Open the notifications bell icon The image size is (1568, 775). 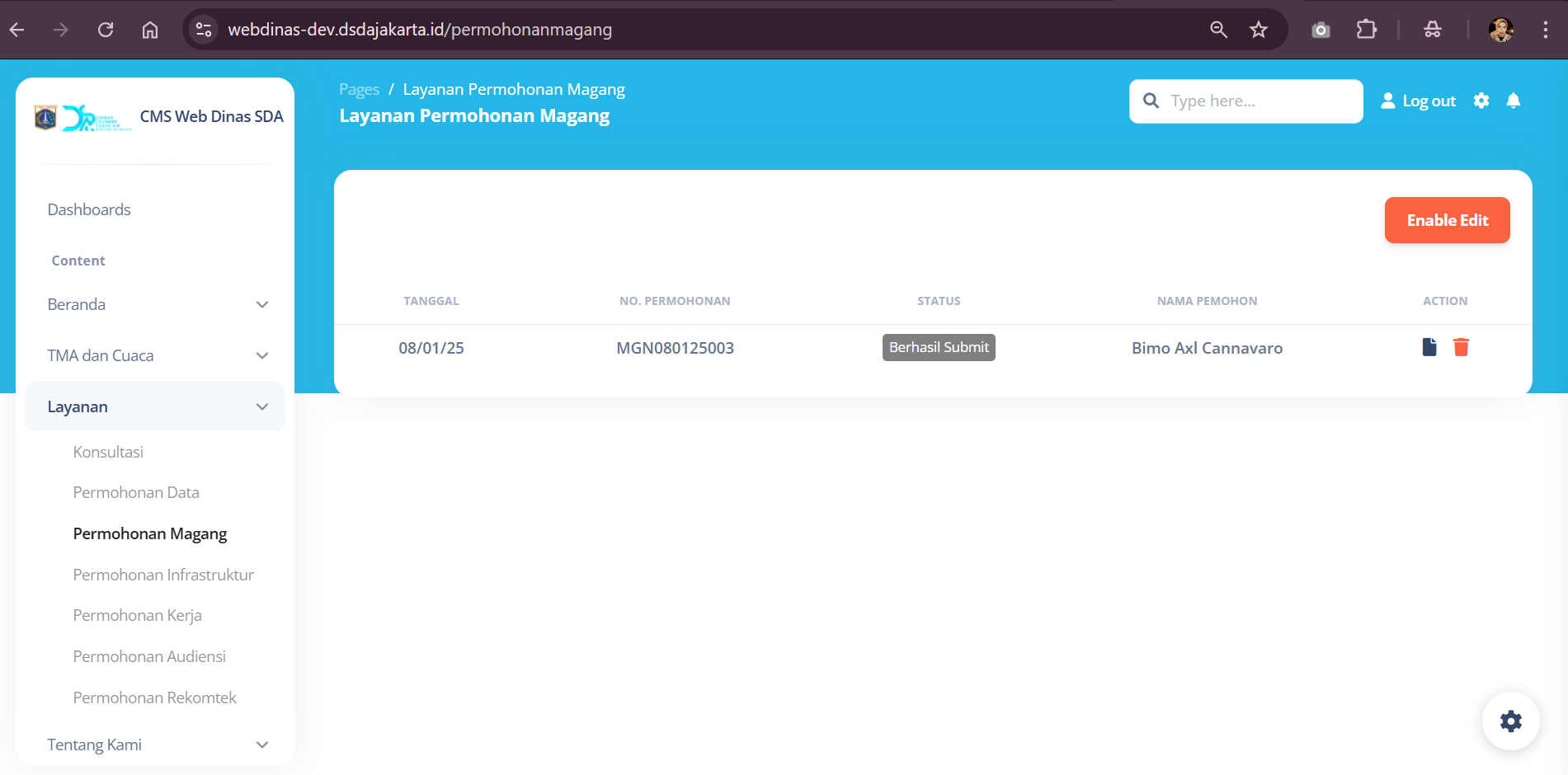(x=1513, y=101)
